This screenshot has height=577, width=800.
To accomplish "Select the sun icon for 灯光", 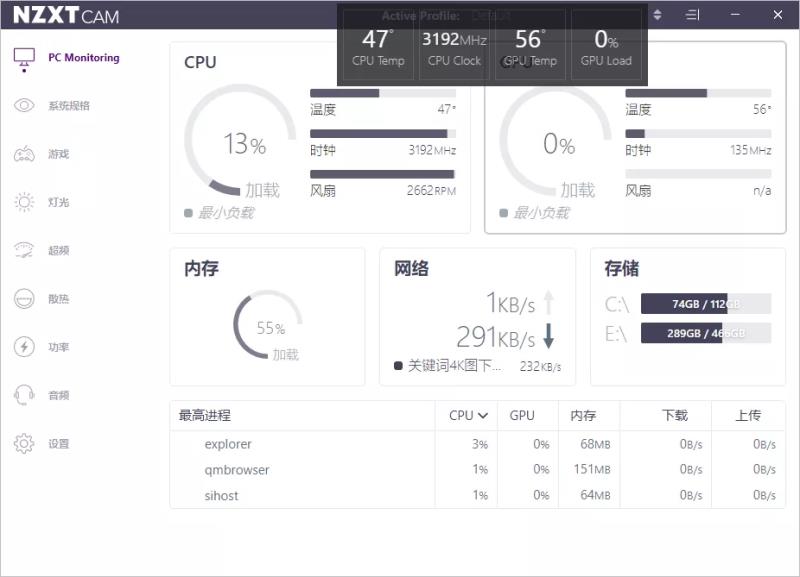I will [24, 202].
